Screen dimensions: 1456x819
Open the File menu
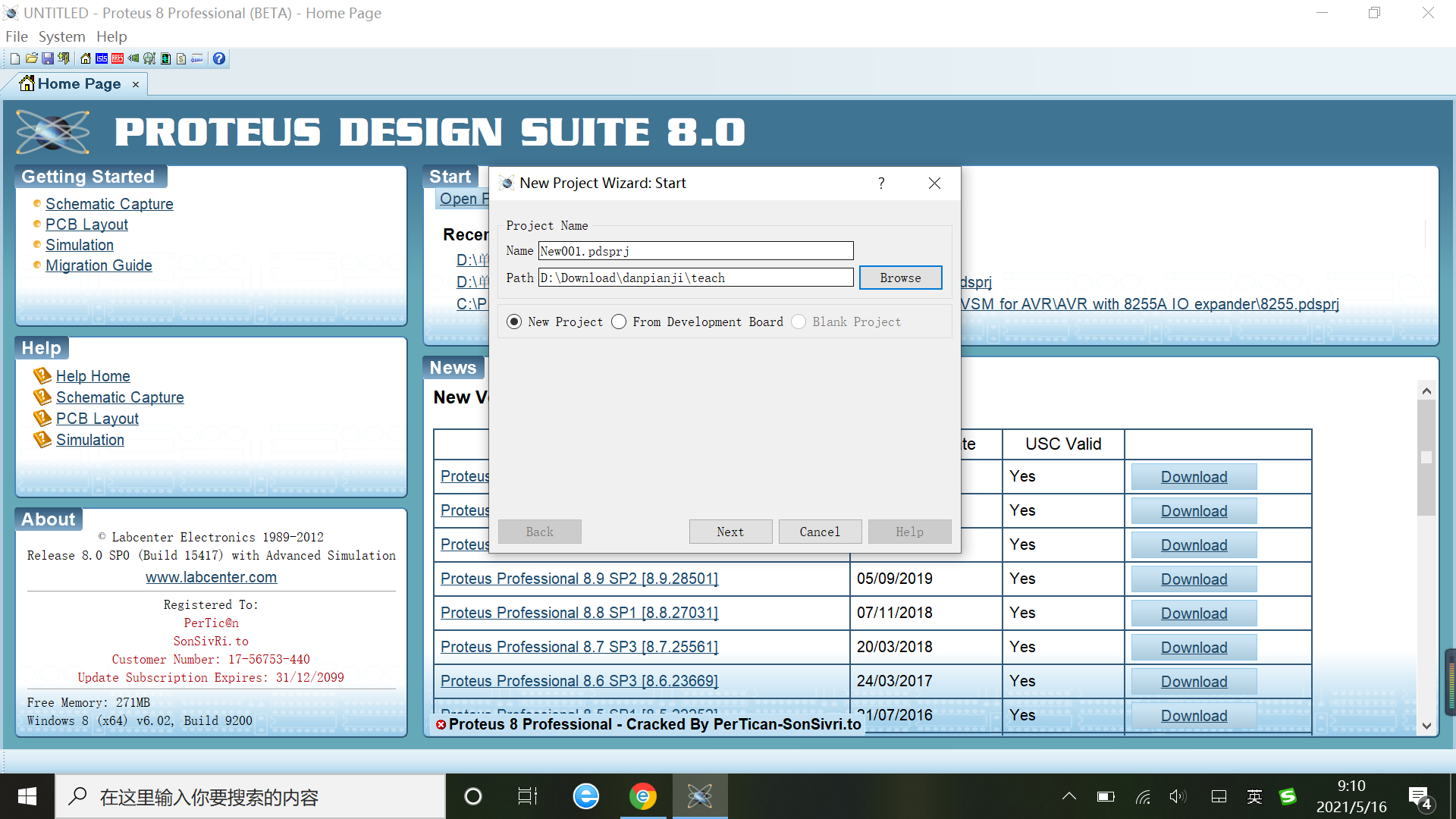tap(16, 36)
